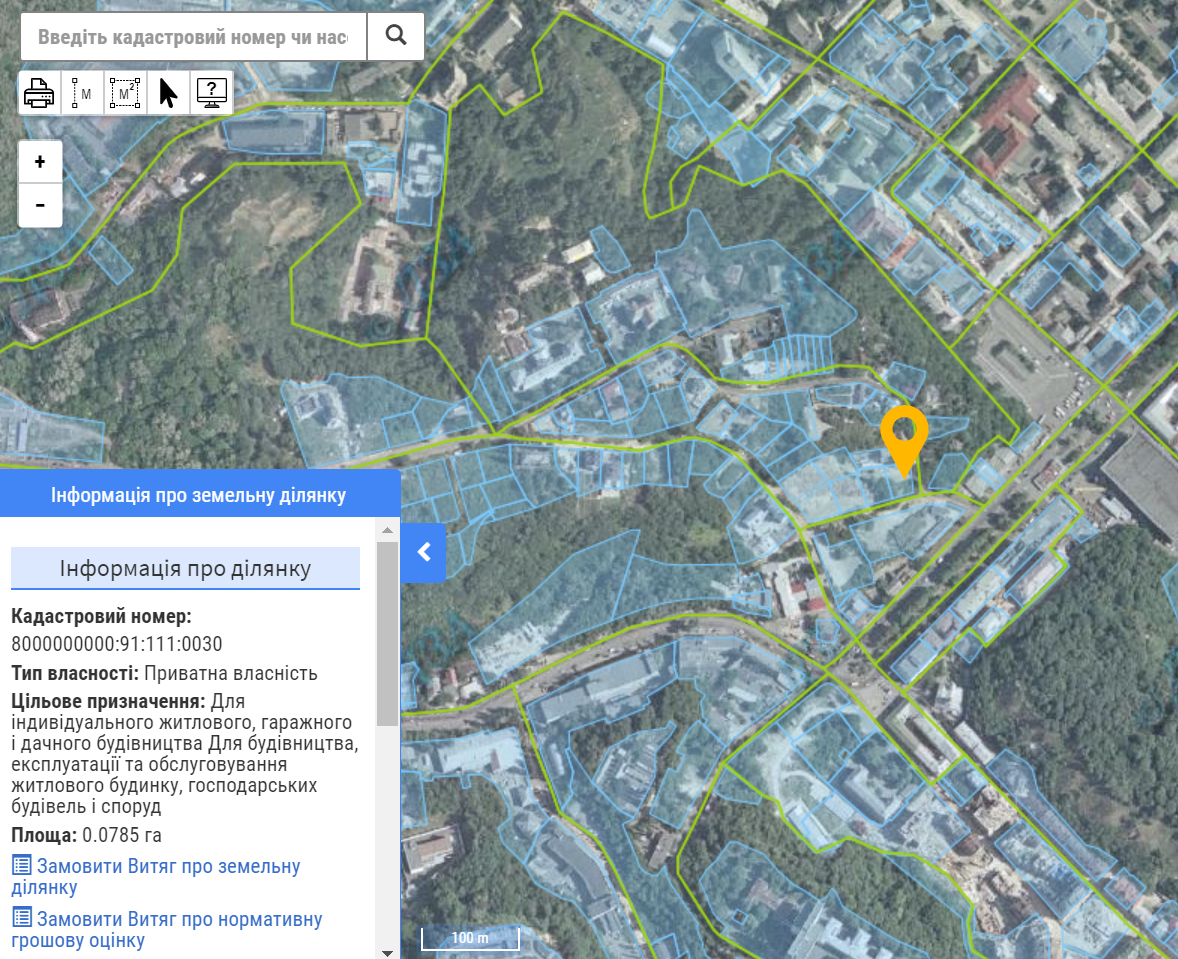Open the help monitor icon
The height and width of the screenshot is (959, 1178).
tap(211, 93)
